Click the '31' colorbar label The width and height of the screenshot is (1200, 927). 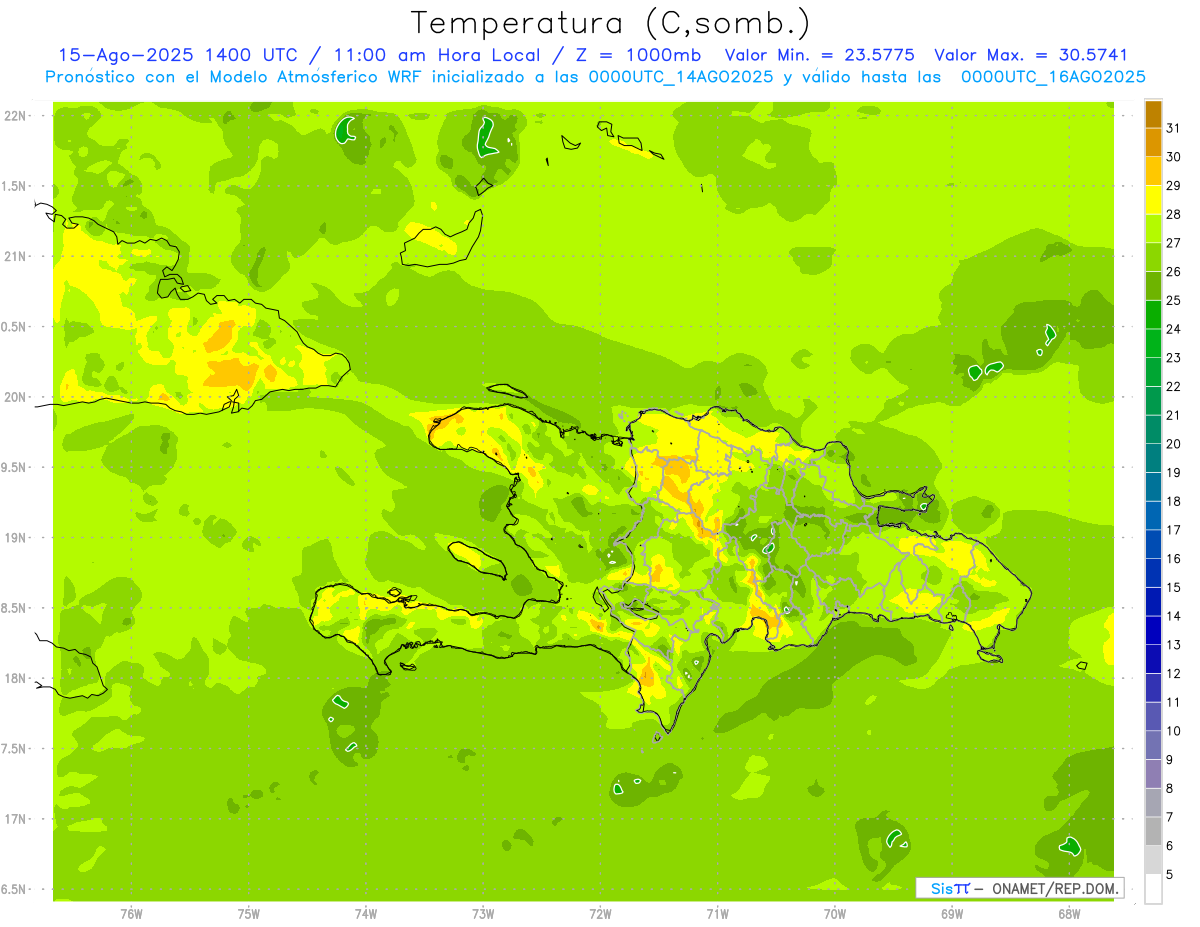[x=1174, y=128]
